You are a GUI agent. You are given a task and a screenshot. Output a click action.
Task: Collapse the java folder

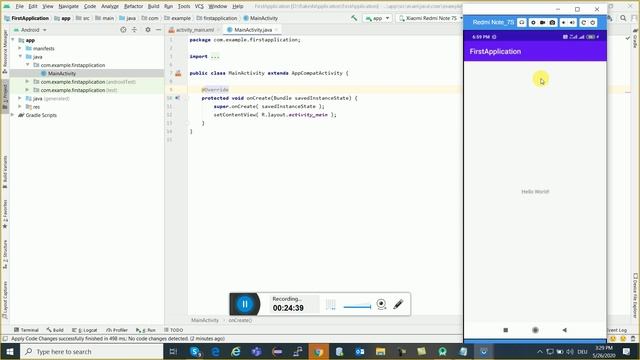[x=20, y=56]
